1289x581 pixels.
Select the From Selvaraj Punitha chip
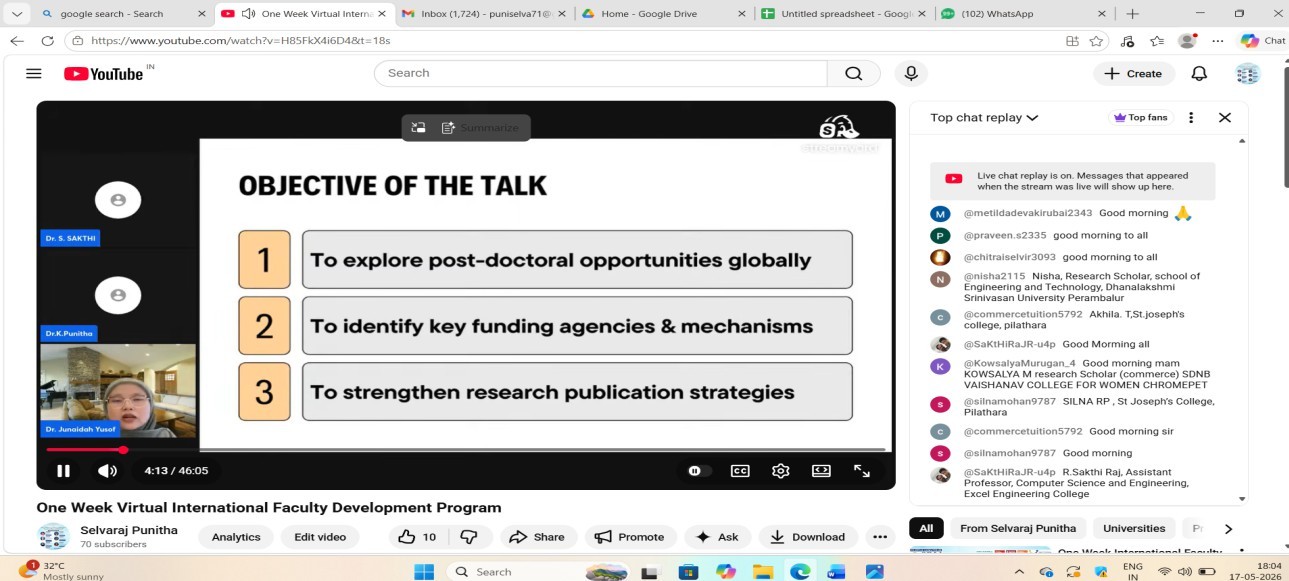pyautogui.click(x=1018, y=528)
